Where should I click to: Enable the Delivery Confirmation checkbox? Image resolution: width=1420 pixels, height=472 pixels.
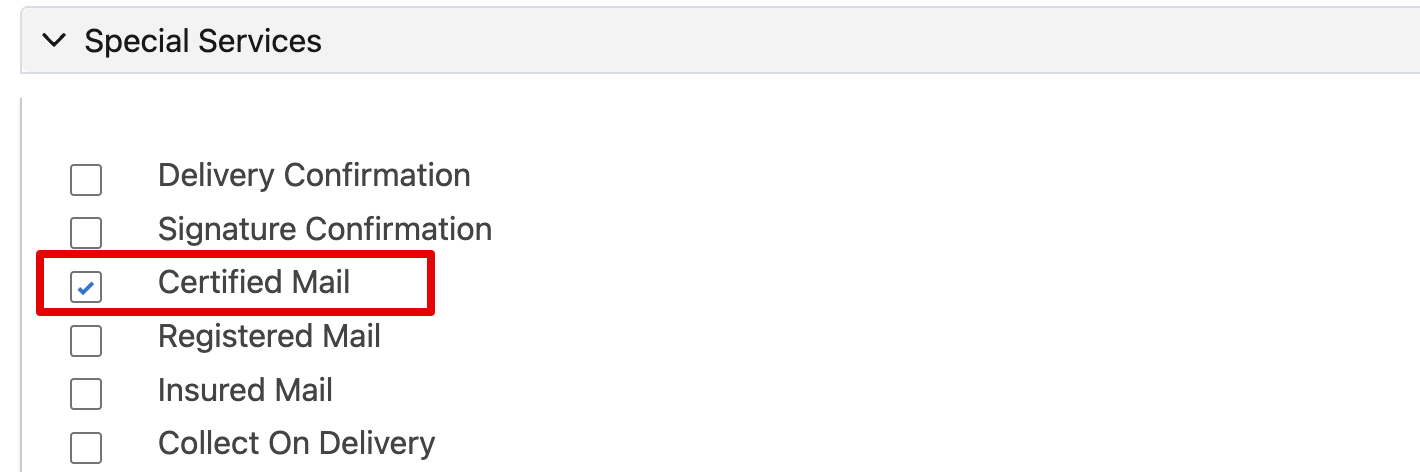86,180
